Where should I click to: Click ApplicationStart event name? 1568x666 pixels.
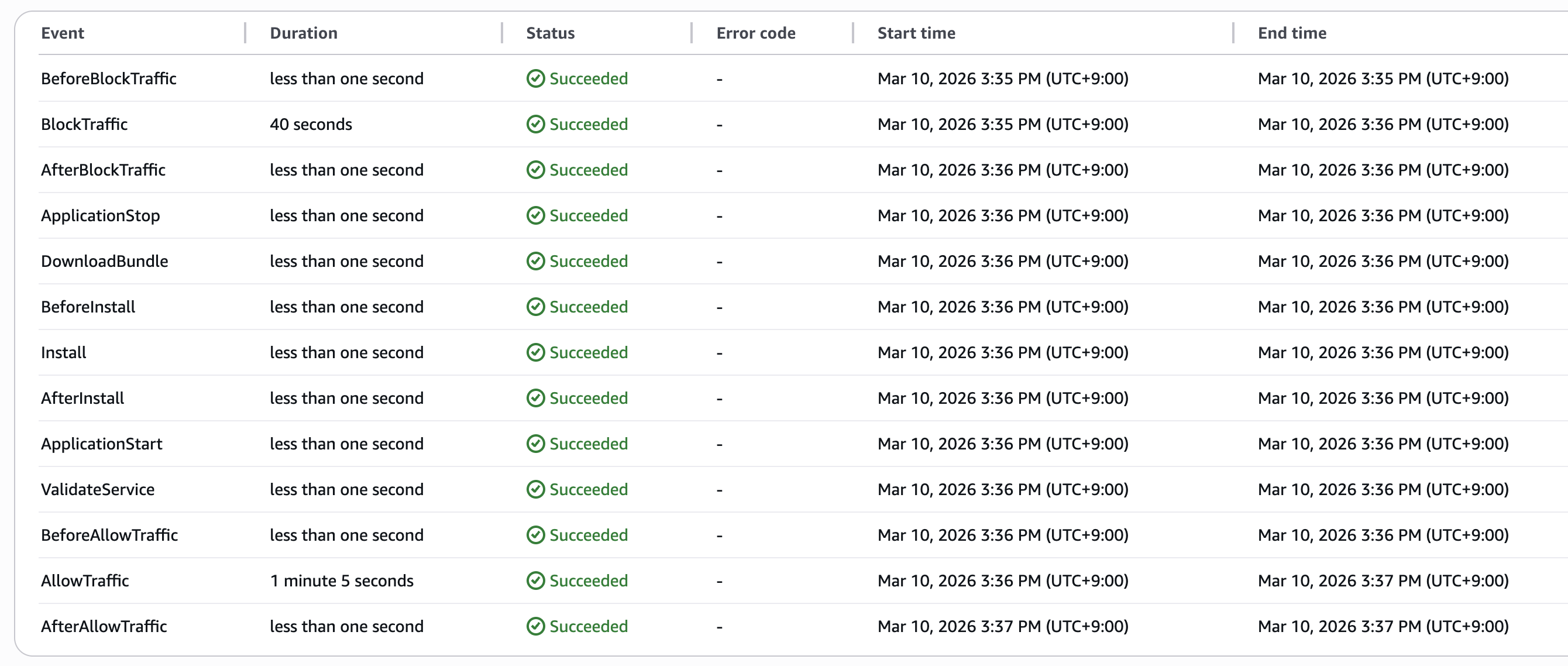pos(102,444)
